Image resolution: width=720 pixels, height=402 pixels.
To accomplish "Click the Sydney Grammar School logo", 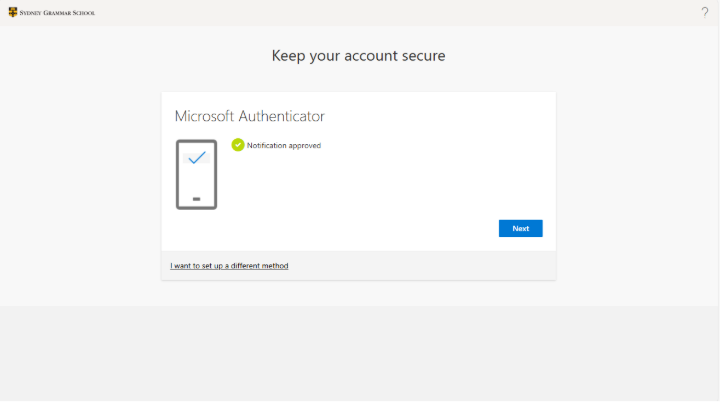I will 51,12.
